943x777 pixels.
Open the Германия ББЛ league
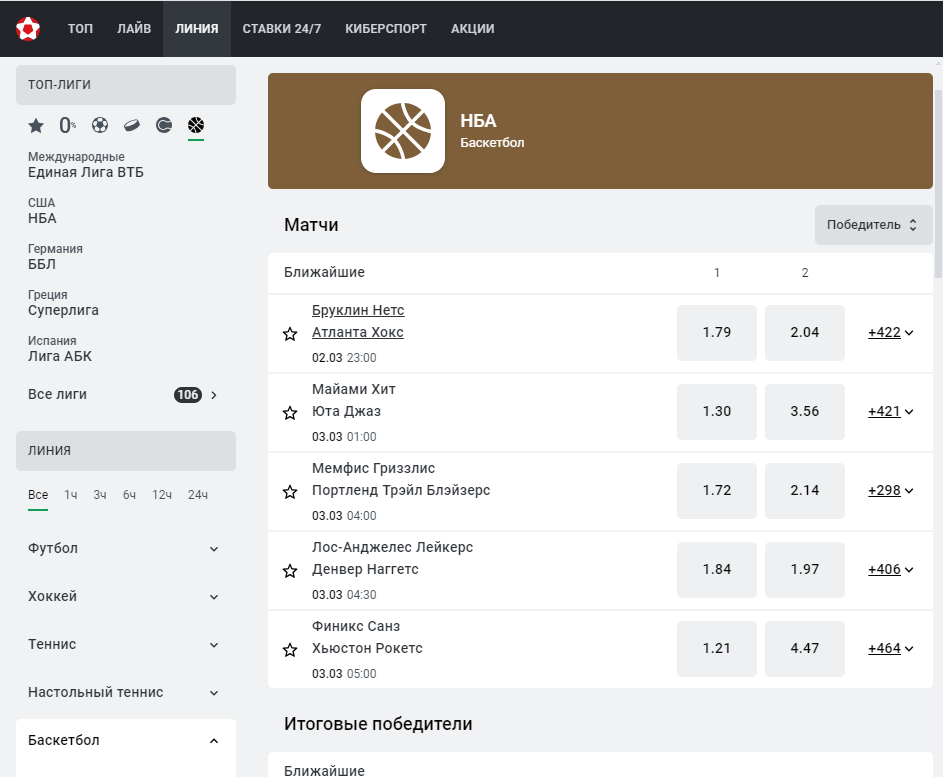(55, 257)
